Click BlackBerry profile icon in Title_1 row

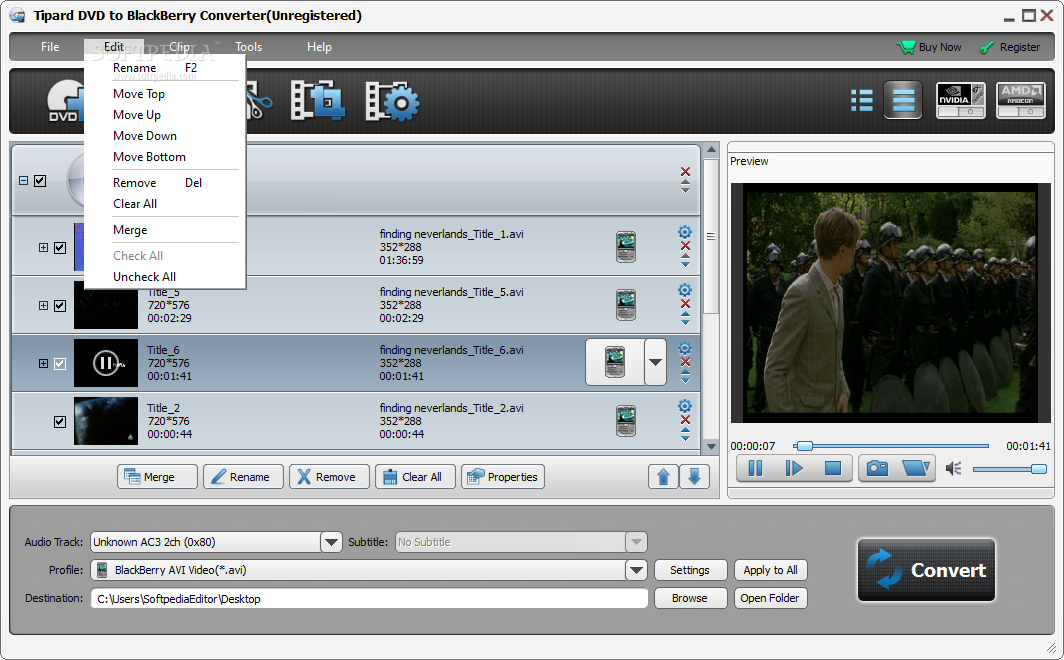click(626, 247)
